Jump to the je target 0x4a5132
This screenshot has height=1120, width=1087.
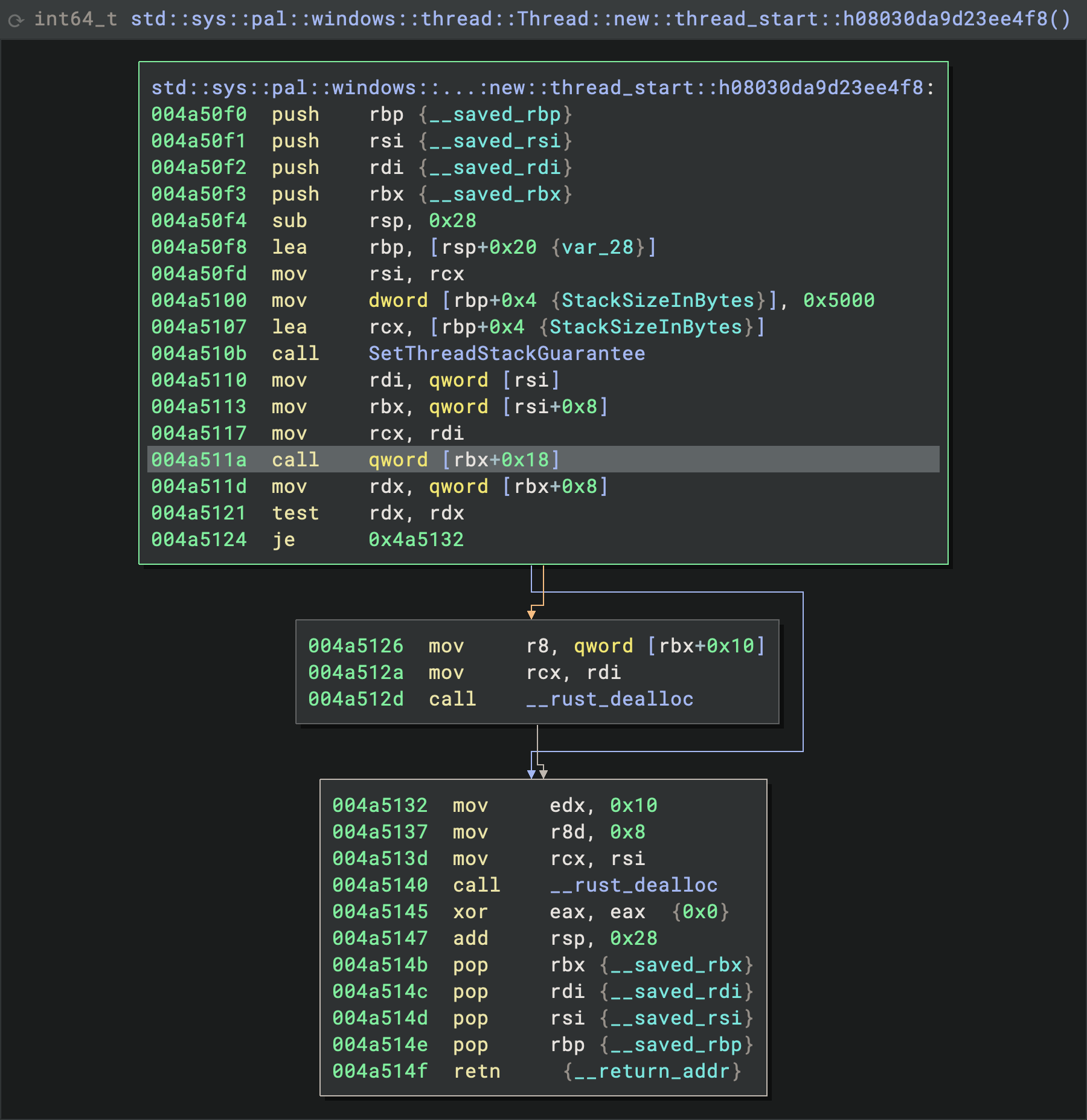[416, 539]
